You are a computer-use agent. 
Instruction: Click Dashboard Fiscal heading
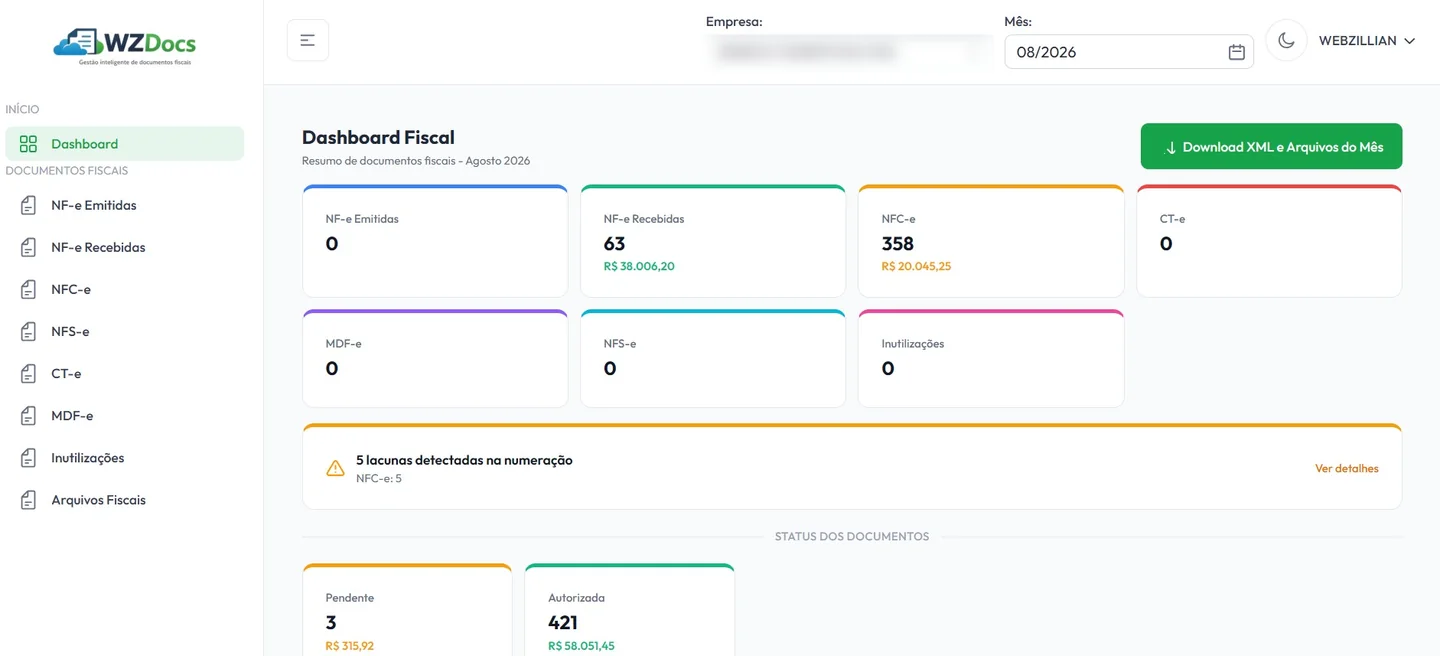pos(378,137)
